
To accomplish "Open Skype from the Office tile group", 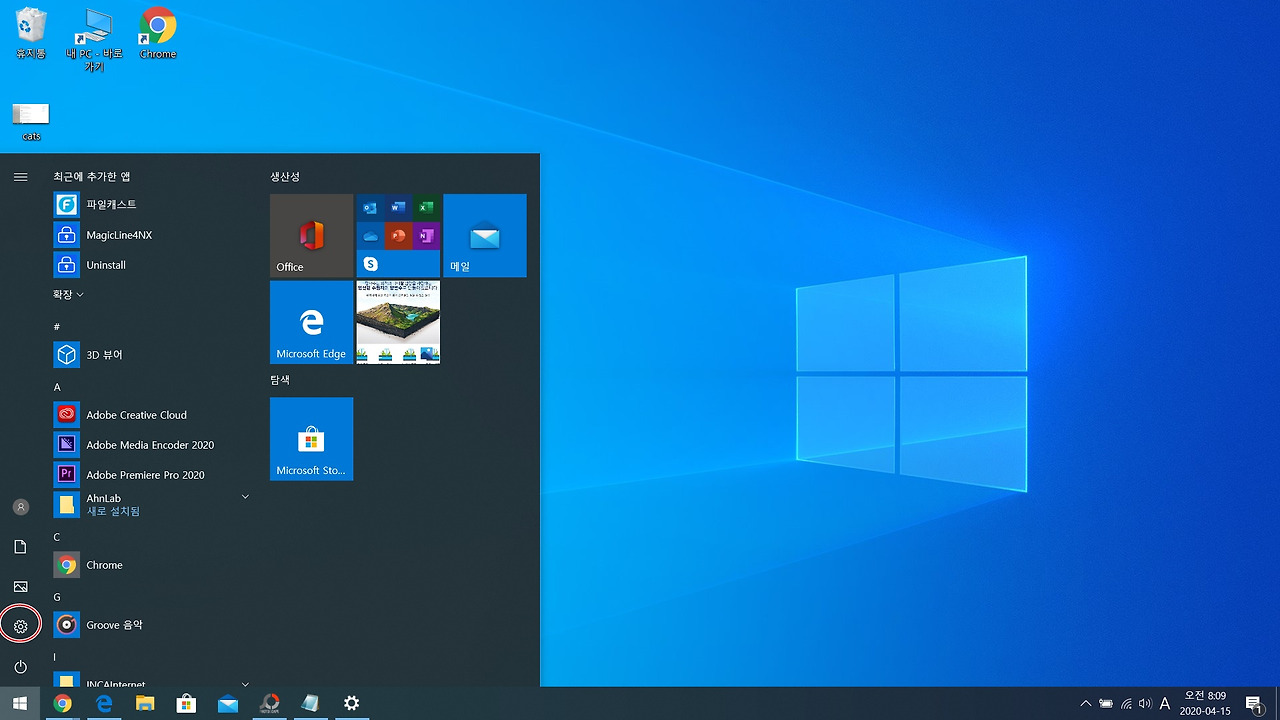I will 370,263.
